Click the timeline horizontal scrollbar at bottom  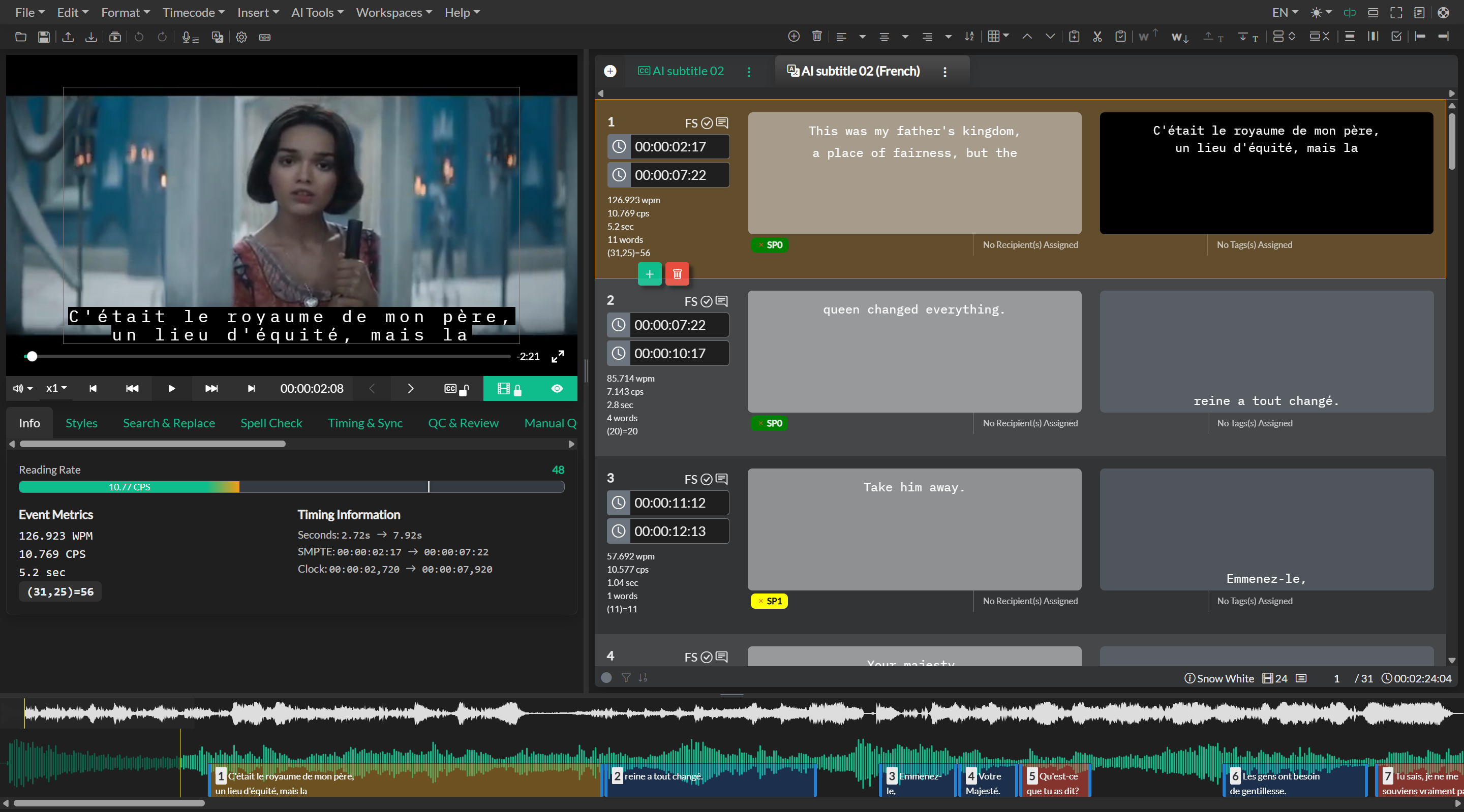click(x=109, y=803)
